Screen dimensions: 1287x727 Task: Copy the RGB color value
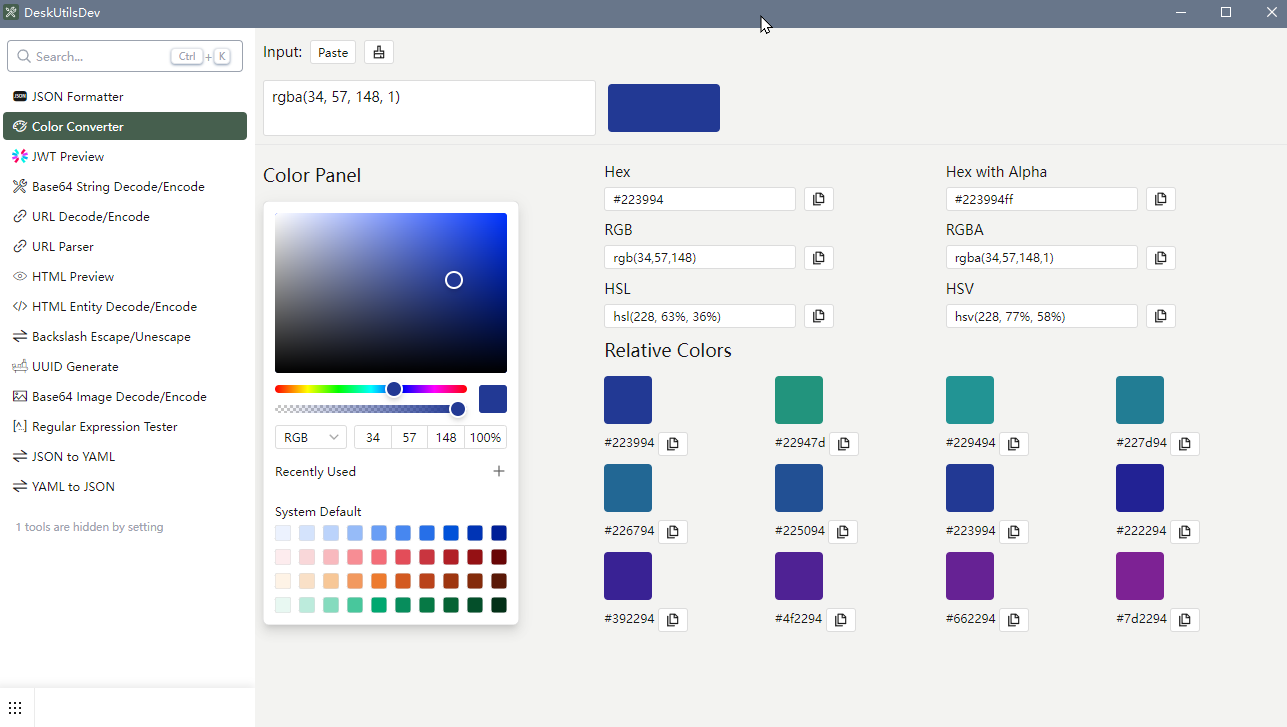click(x=818, y=258)
